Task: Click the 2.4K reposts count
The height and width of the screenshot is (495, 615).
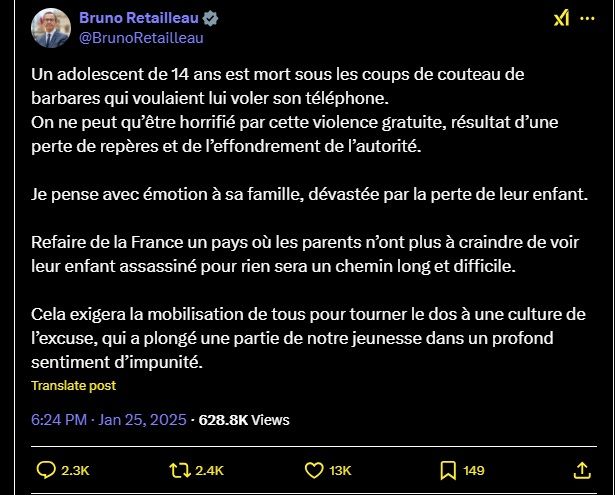Action: [x=210, y=471]
